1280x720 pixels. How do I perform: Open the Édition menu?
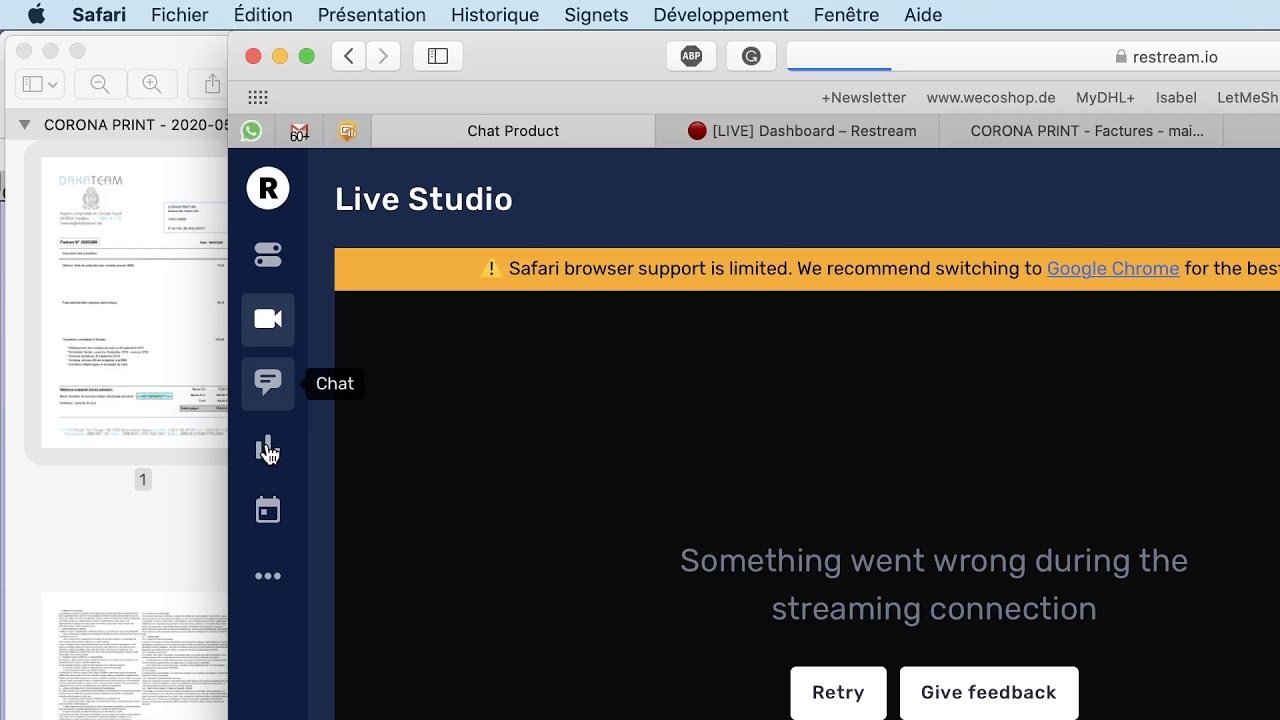[x=263, y=15]
